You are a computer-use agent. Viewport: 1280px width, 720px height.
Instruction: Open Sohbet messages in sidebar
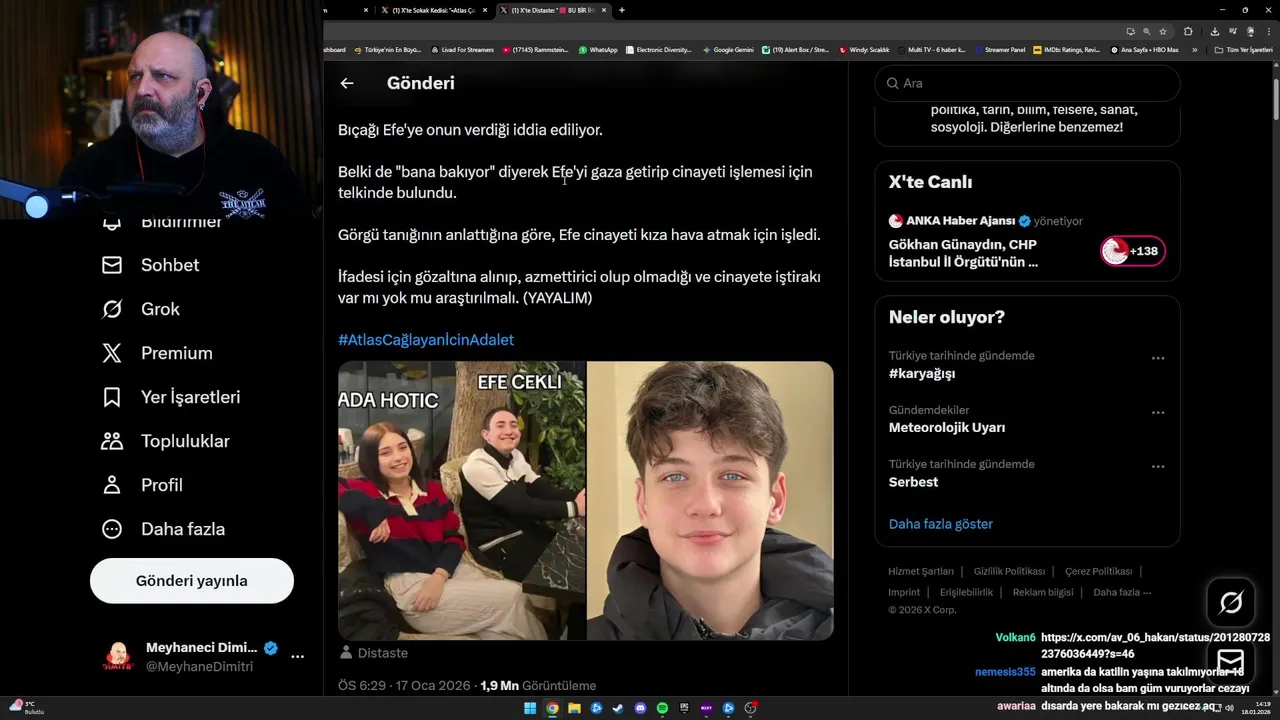pos(150,265)
